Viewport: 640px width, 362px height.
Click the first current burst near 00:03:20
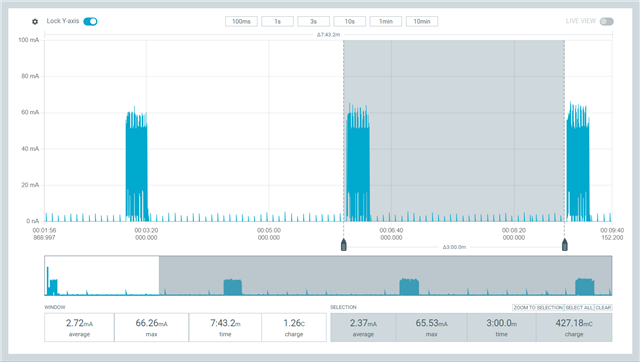(x=136, y=163)
